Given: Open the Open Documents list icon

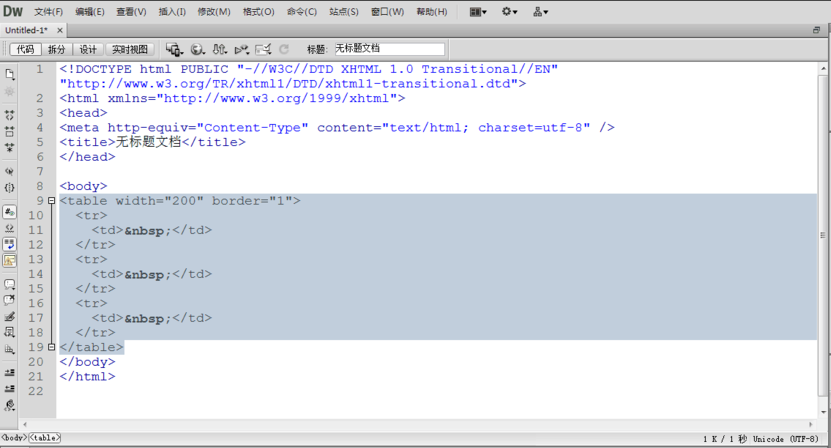Looking at the screenshot, I should pyautogui.click(x=10, y=74).
